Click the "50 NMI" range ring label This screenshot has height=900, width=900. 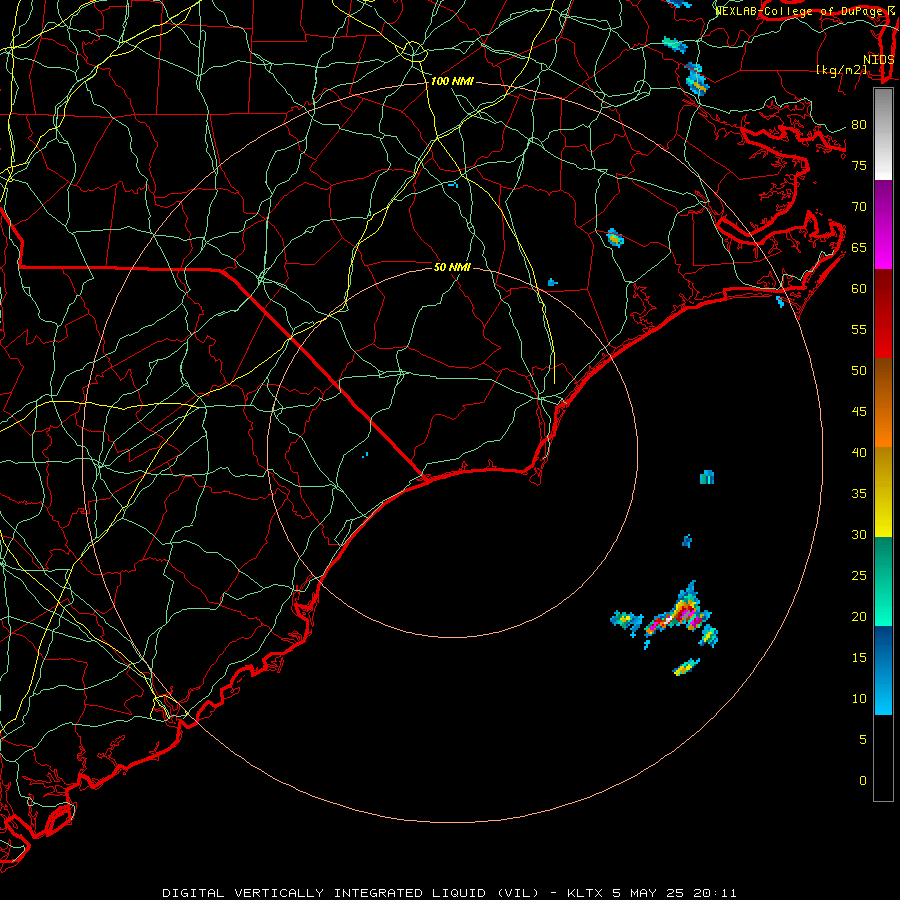452,267
